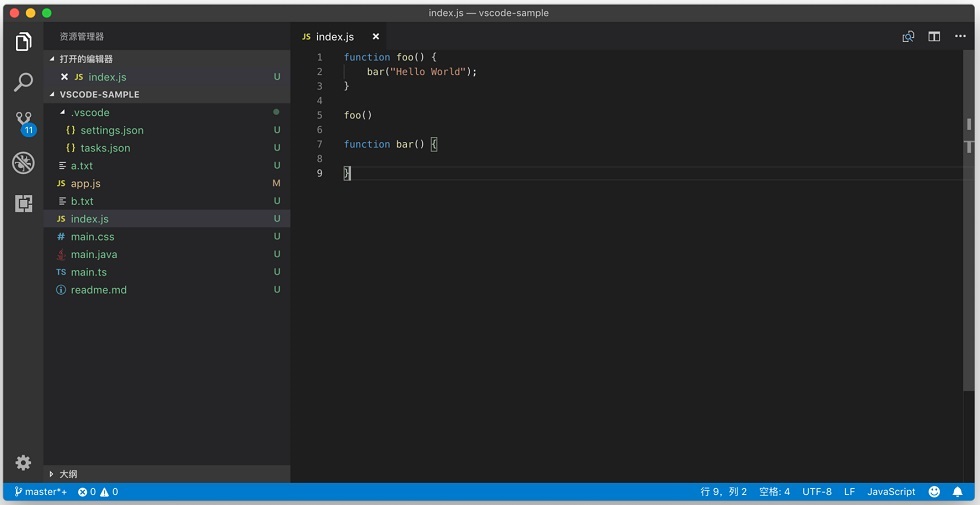Viewport: 980px width, 505px height.
Task: Open app.js in the file tree
Action: 167,183
